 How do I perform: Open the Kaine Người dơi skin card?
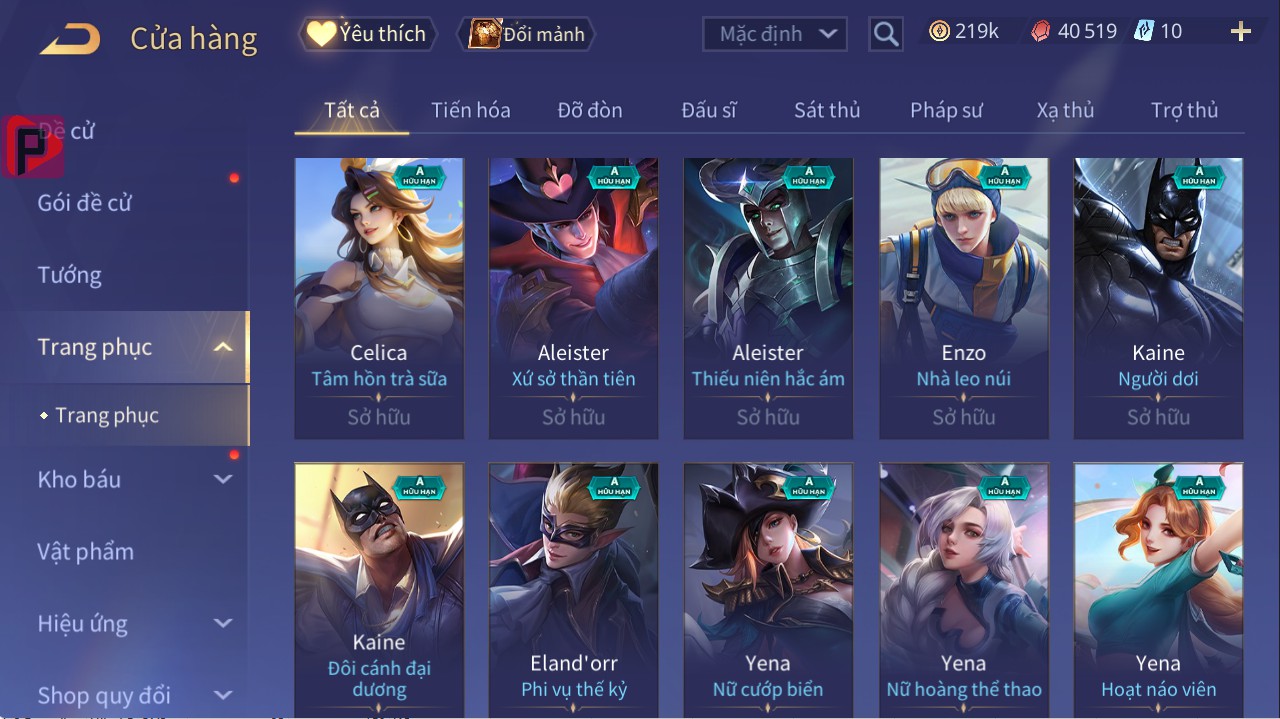point(1158,298)
